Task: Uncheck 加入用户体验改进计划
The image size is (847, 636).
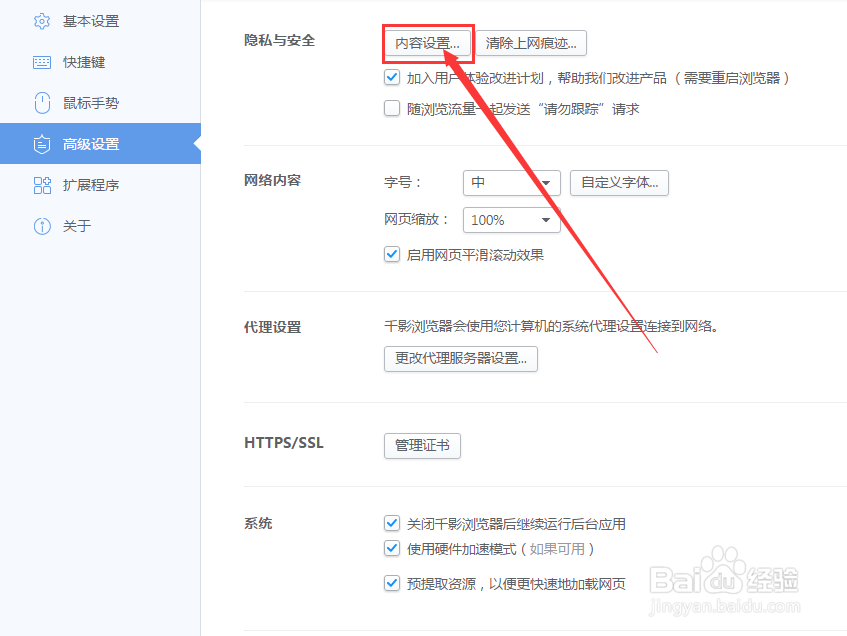Action: coord(392,77)
